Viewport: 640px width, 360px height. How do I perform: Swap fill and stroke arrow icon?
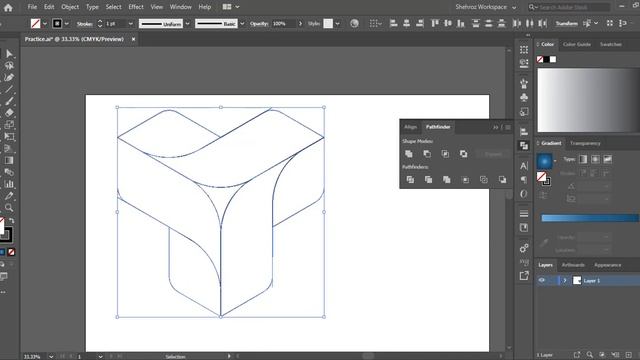pos(12,221)
